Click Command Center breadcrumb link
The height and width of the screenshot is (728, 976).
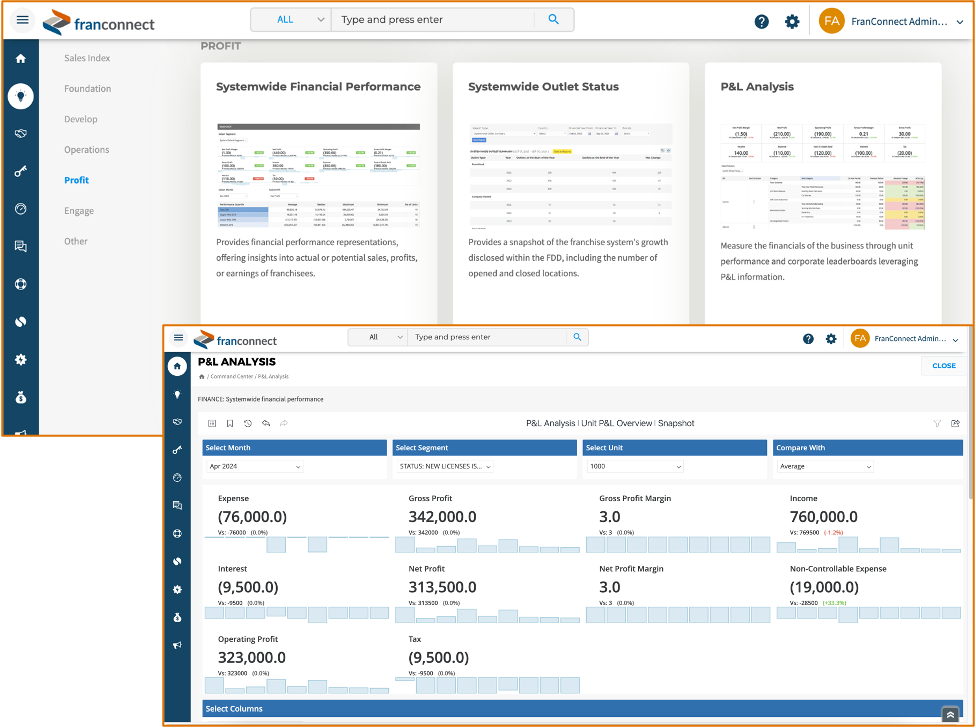[232, 377]
